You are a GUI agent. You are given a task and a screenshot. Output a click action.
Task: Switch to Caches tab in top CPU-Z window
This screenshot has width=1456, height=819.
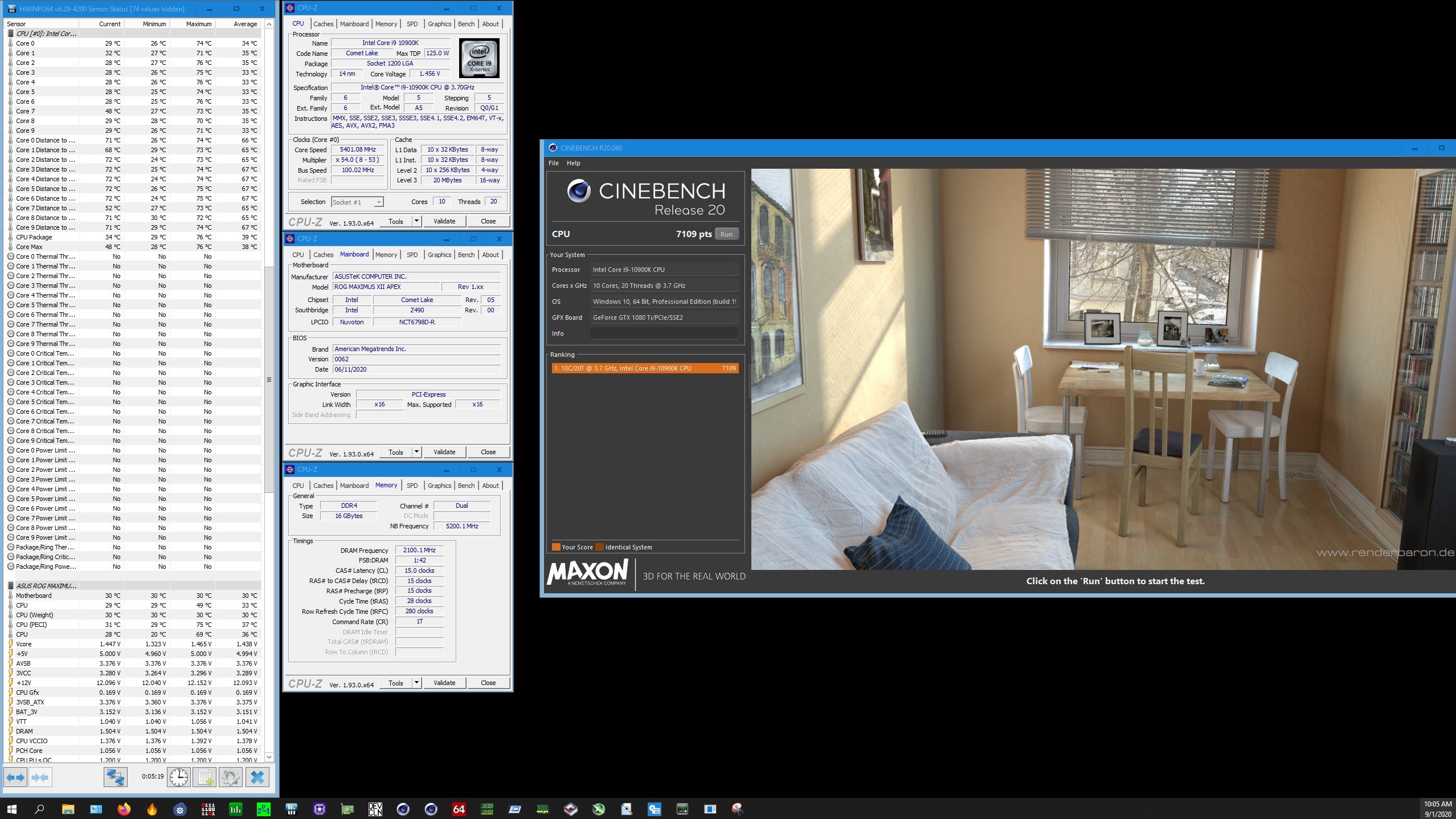(x=323, y=24)
